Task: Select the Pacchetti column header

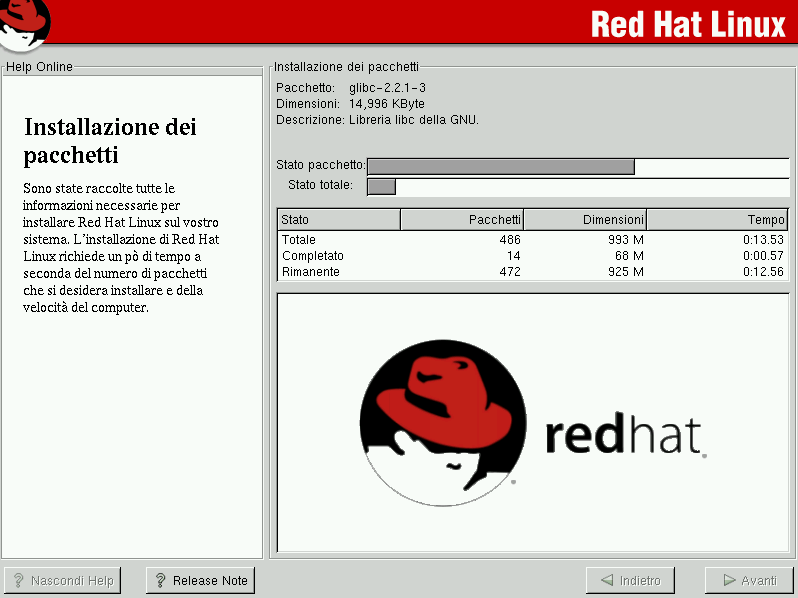Action: tap(461, 220)
